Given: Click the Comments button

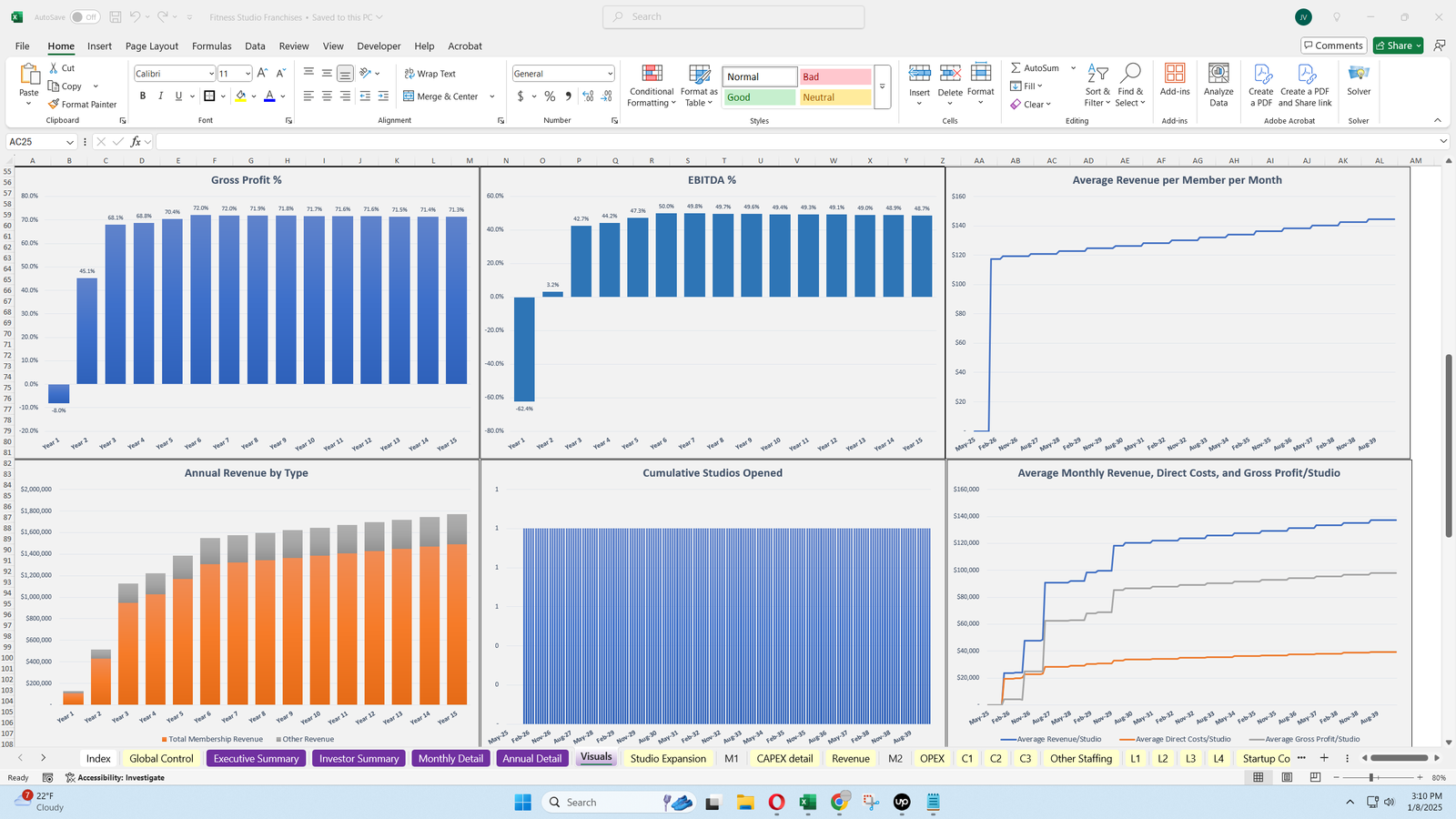Looking at the screenshot, I should coord(1332,45).
